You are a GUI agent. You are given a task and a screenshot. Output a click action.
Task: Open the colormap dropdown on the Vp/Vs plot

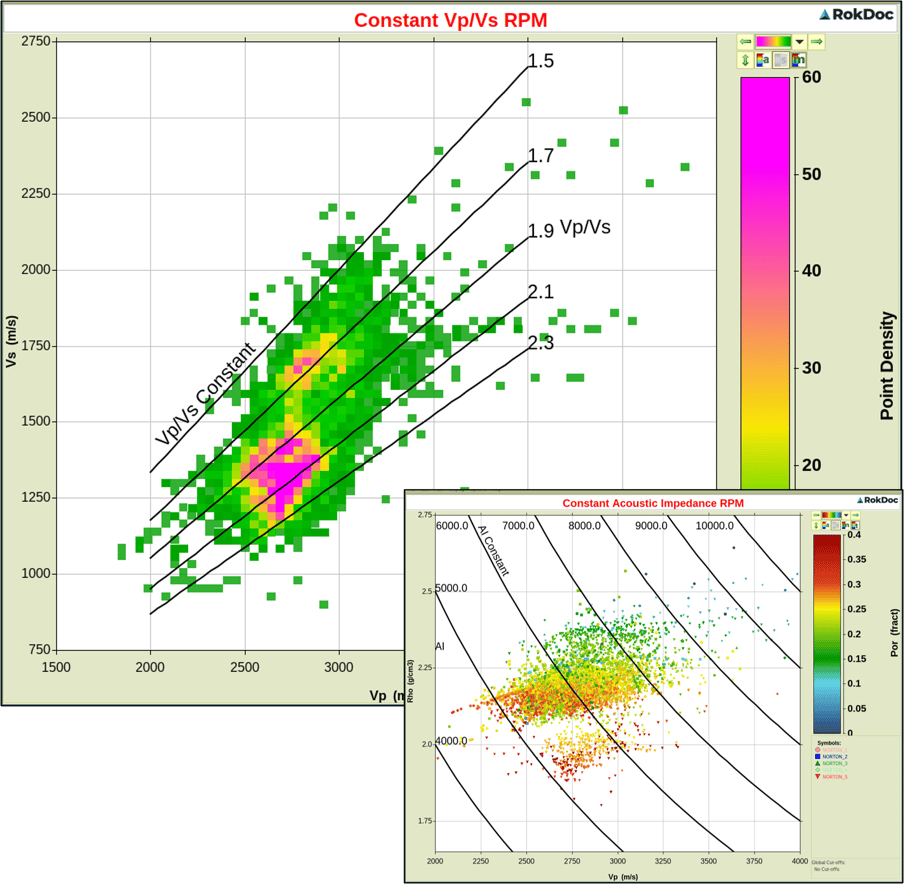point(799,42)
